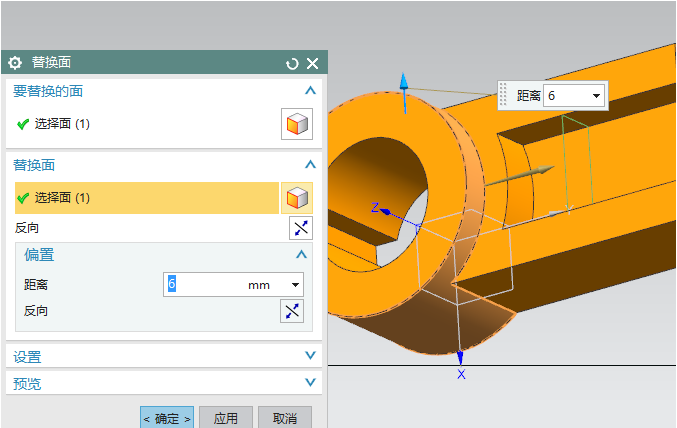Image resolution: width=677 pixels, height=428 pixels.
Task: Click the gear icon in the 替换面 title bar
Action: point(15,63)
